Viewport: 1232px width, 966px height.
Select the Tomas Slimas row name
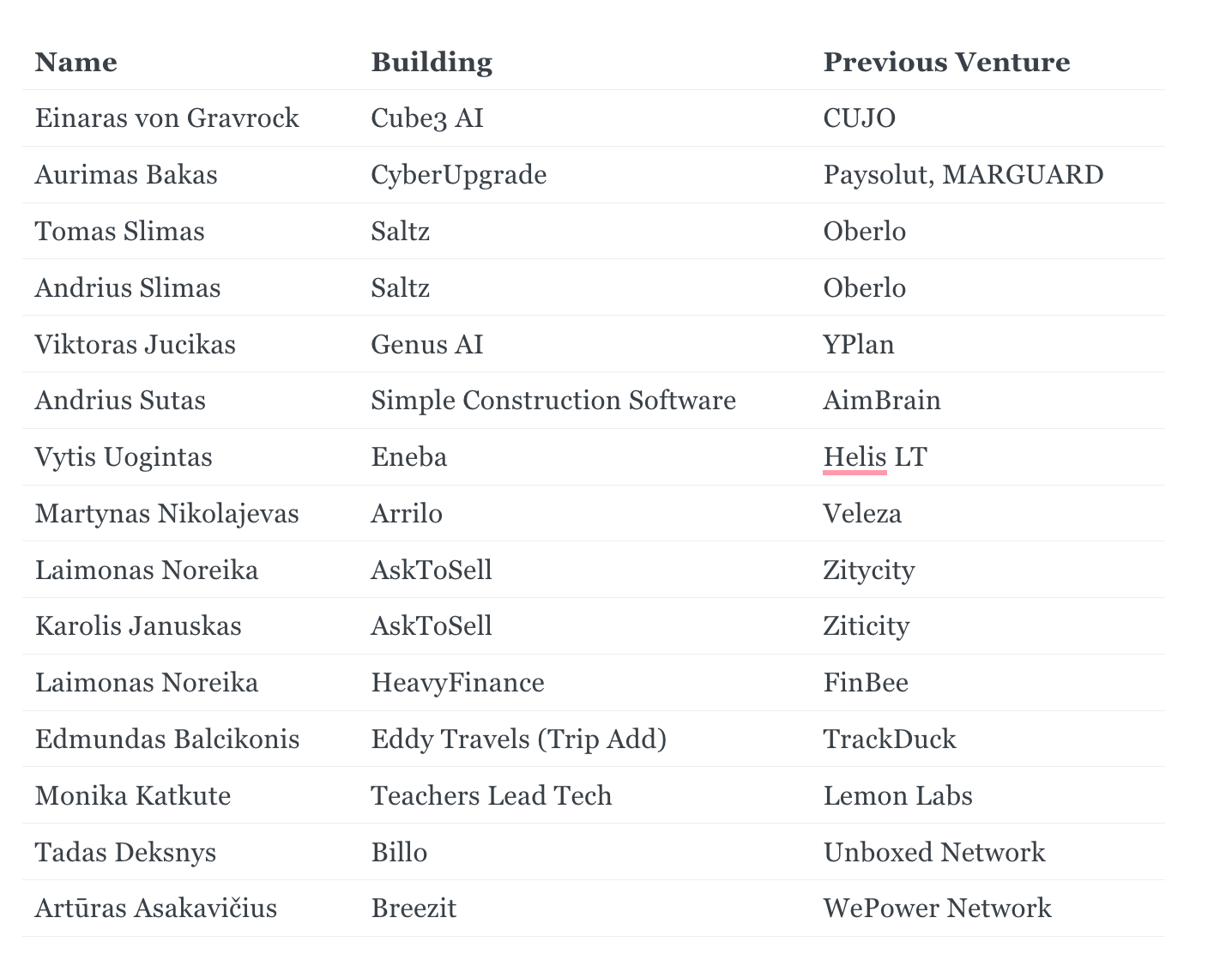[119, 232]
